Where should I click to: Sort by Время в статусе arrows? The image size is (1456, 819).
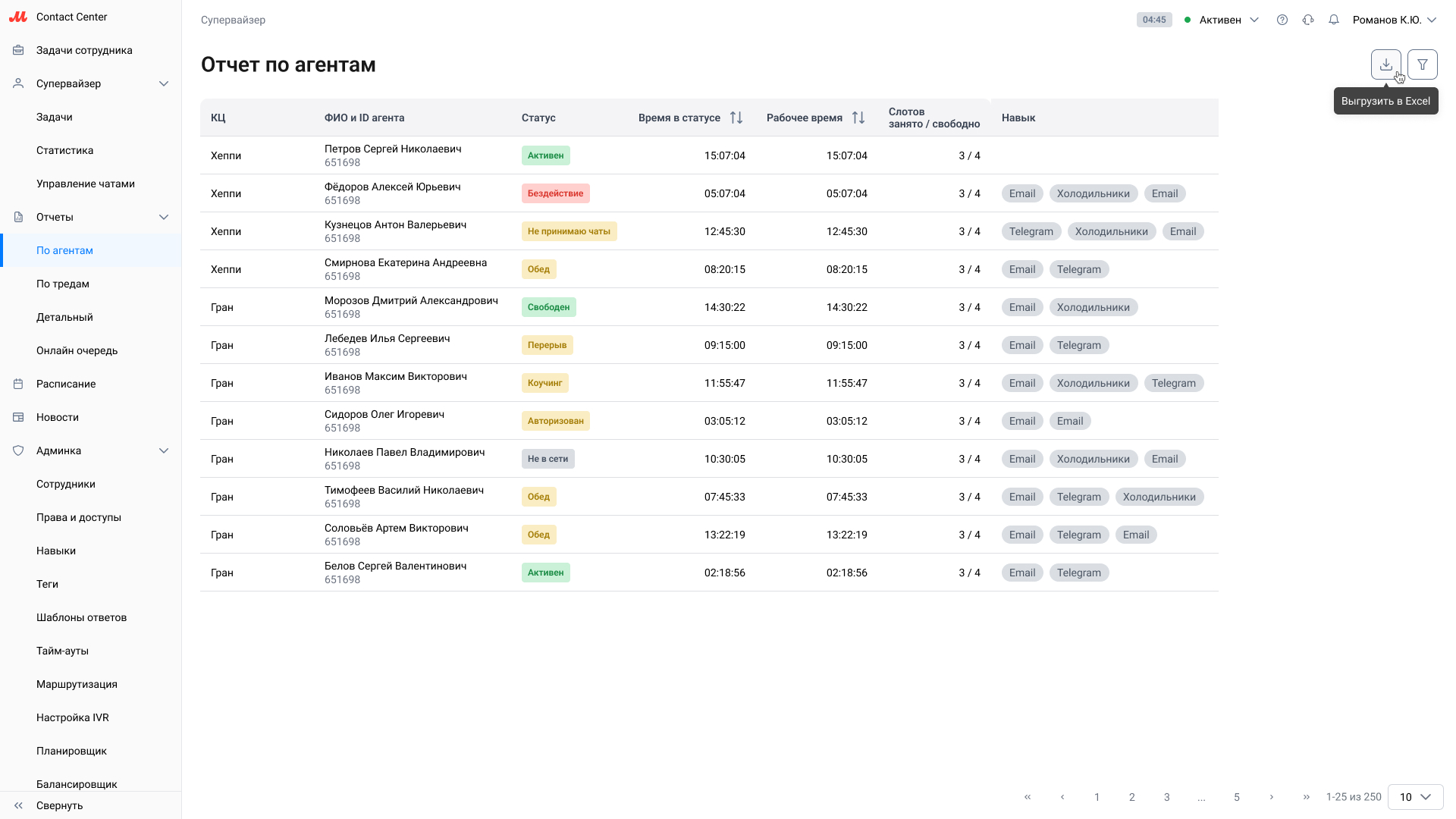coord(736,118)
